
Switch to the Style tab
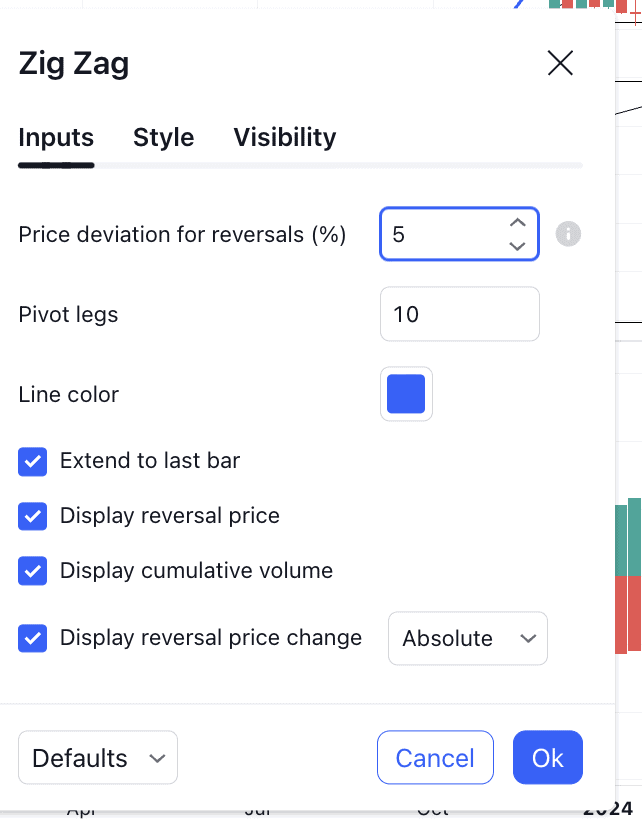[x=163, y=137]
